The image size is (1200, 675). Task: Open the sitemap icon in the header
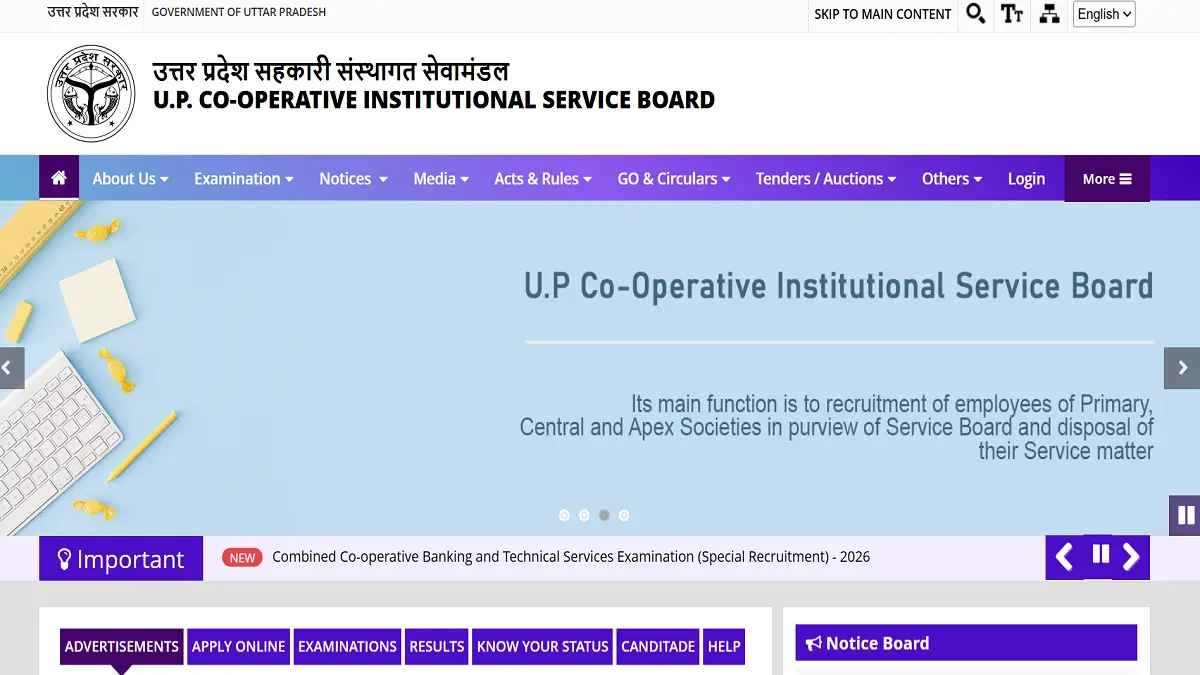pyautogui.click(x=1049, y=15)
